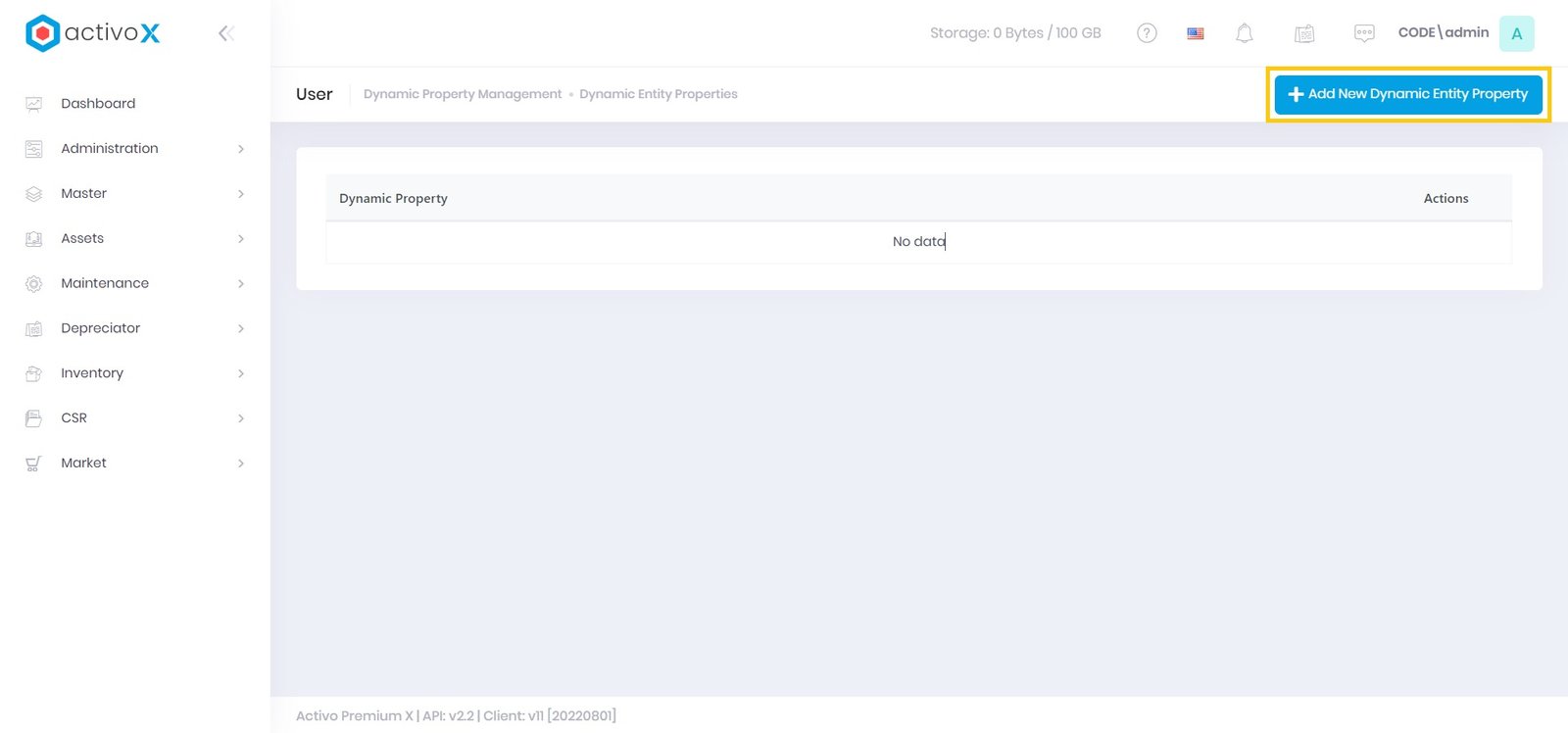
Task: Click the Dynamic Property column header
Action: point(393,199)
